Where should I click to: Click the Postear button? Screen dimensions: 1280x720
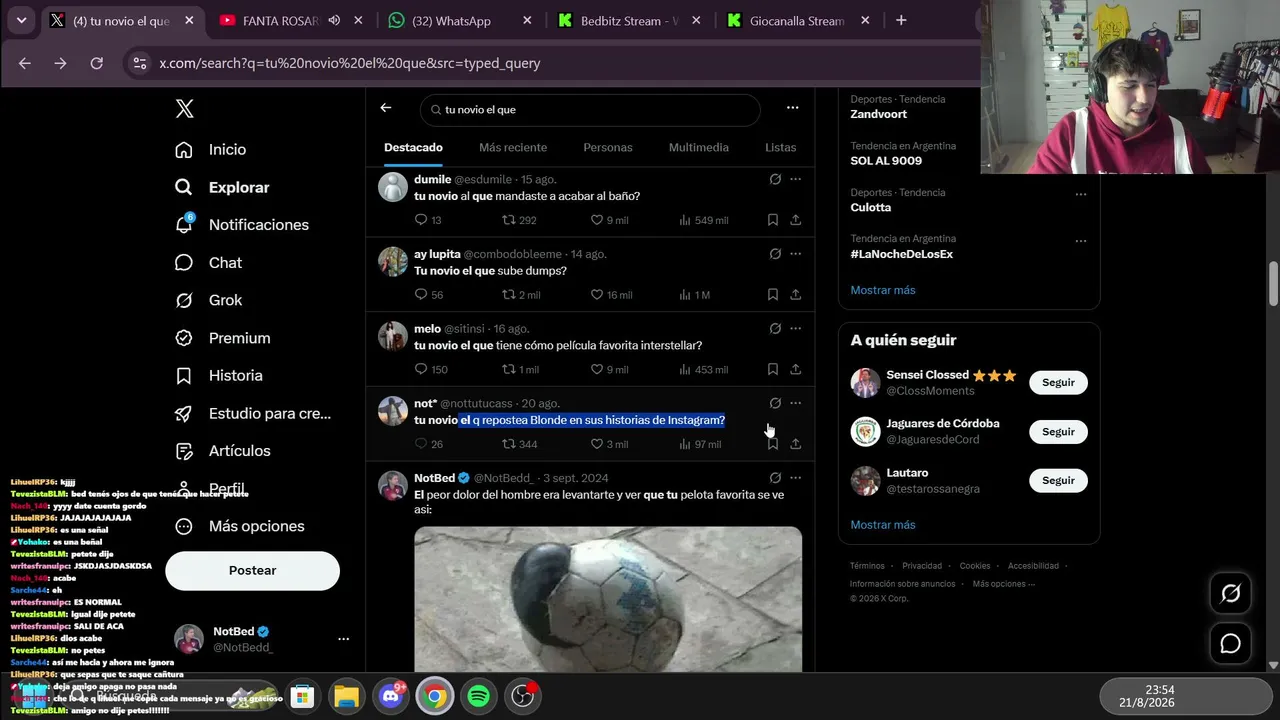coord(252,570)
